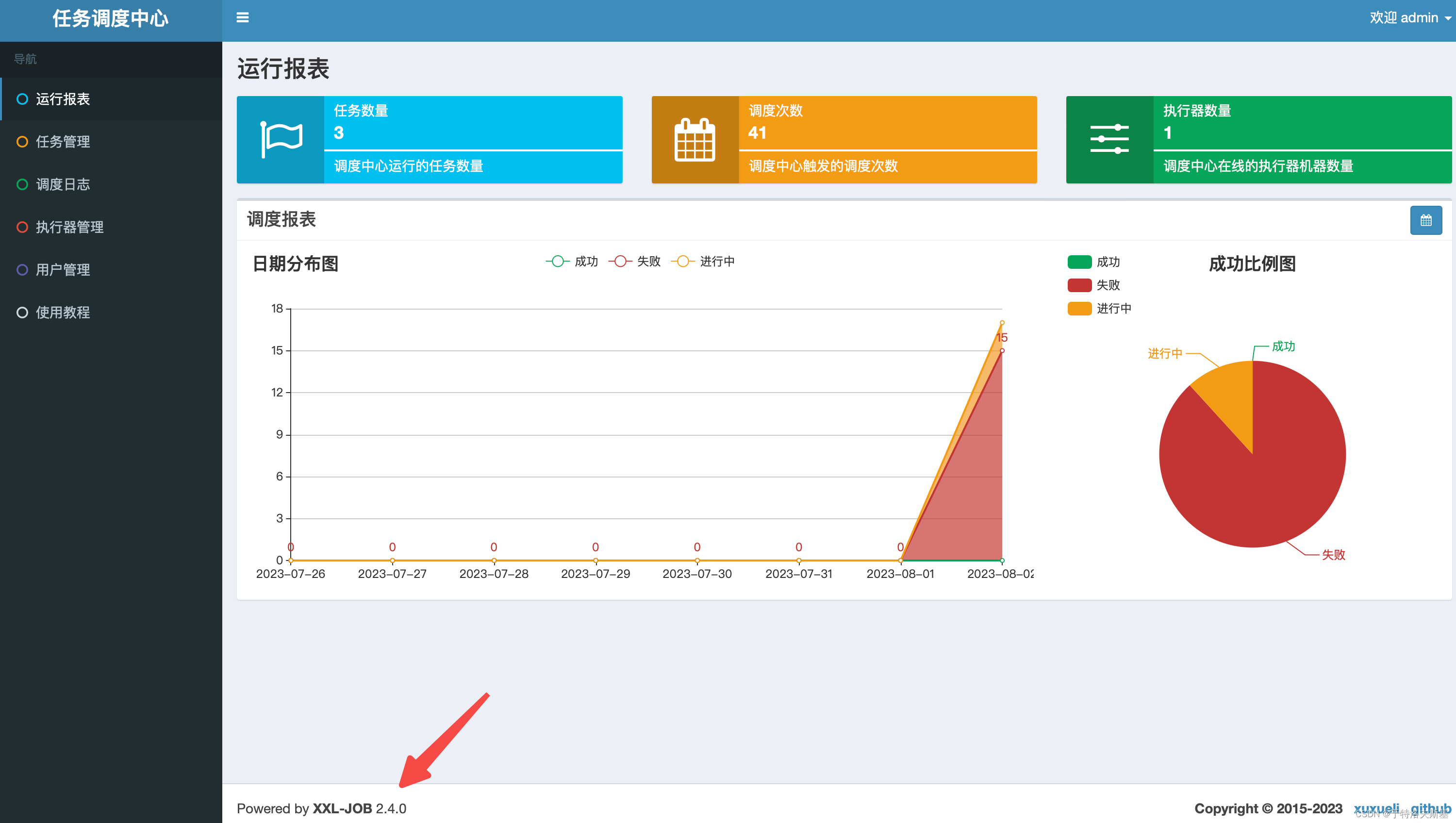The image size is (1456, 823).
Task: Open 调度日志 in the sidebar
Action: (63, 185)
